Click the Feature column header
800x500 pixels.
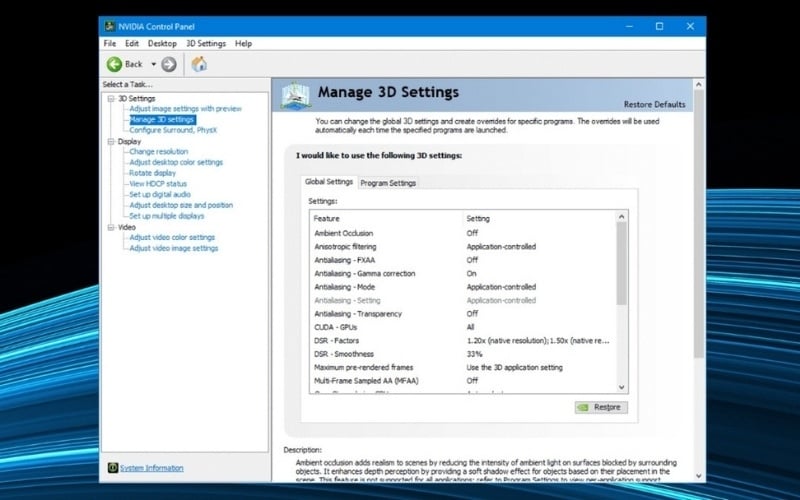pos(386,218)
